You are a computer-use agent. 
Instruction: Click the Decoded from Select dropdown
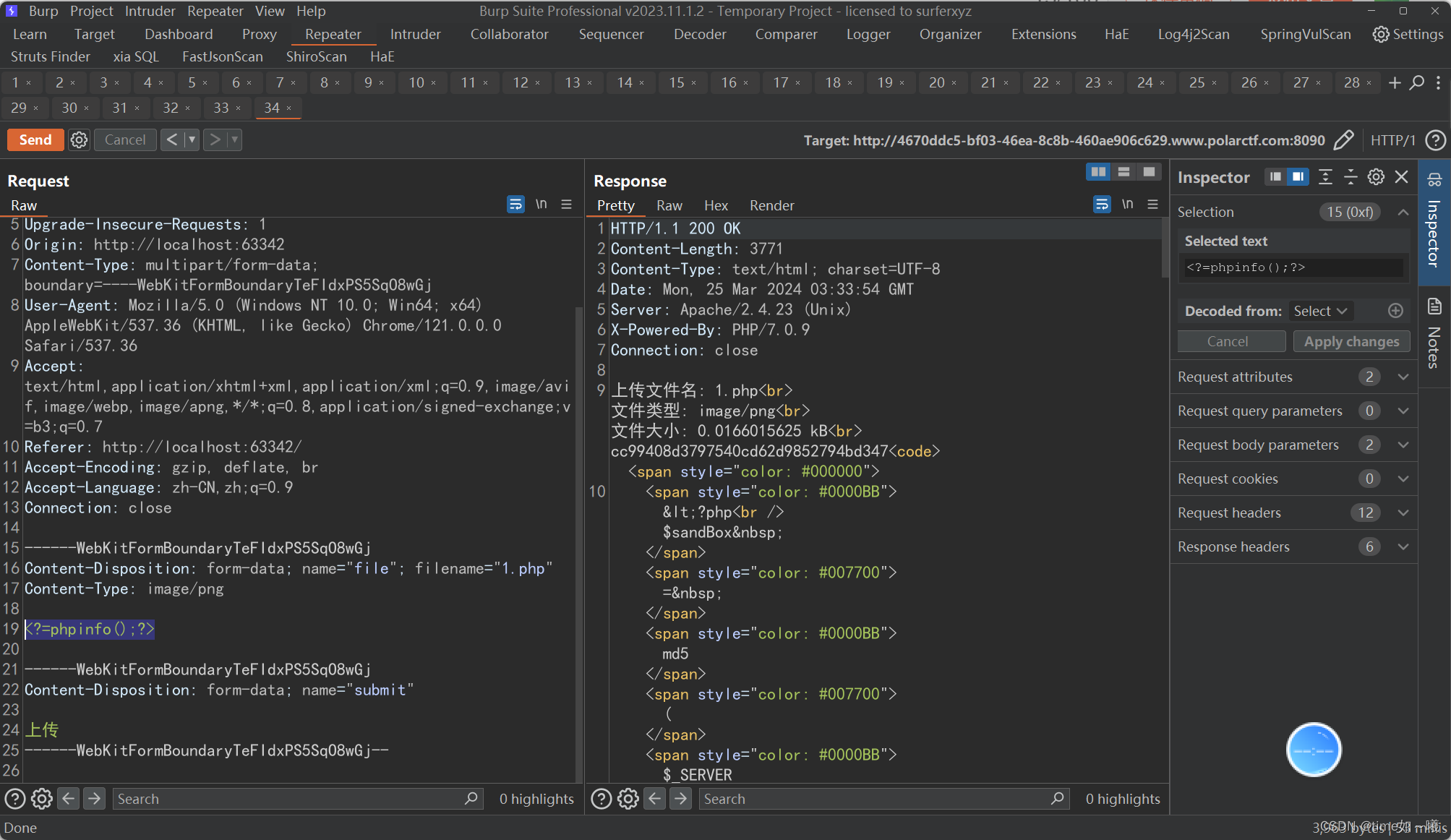(1320, 310)
